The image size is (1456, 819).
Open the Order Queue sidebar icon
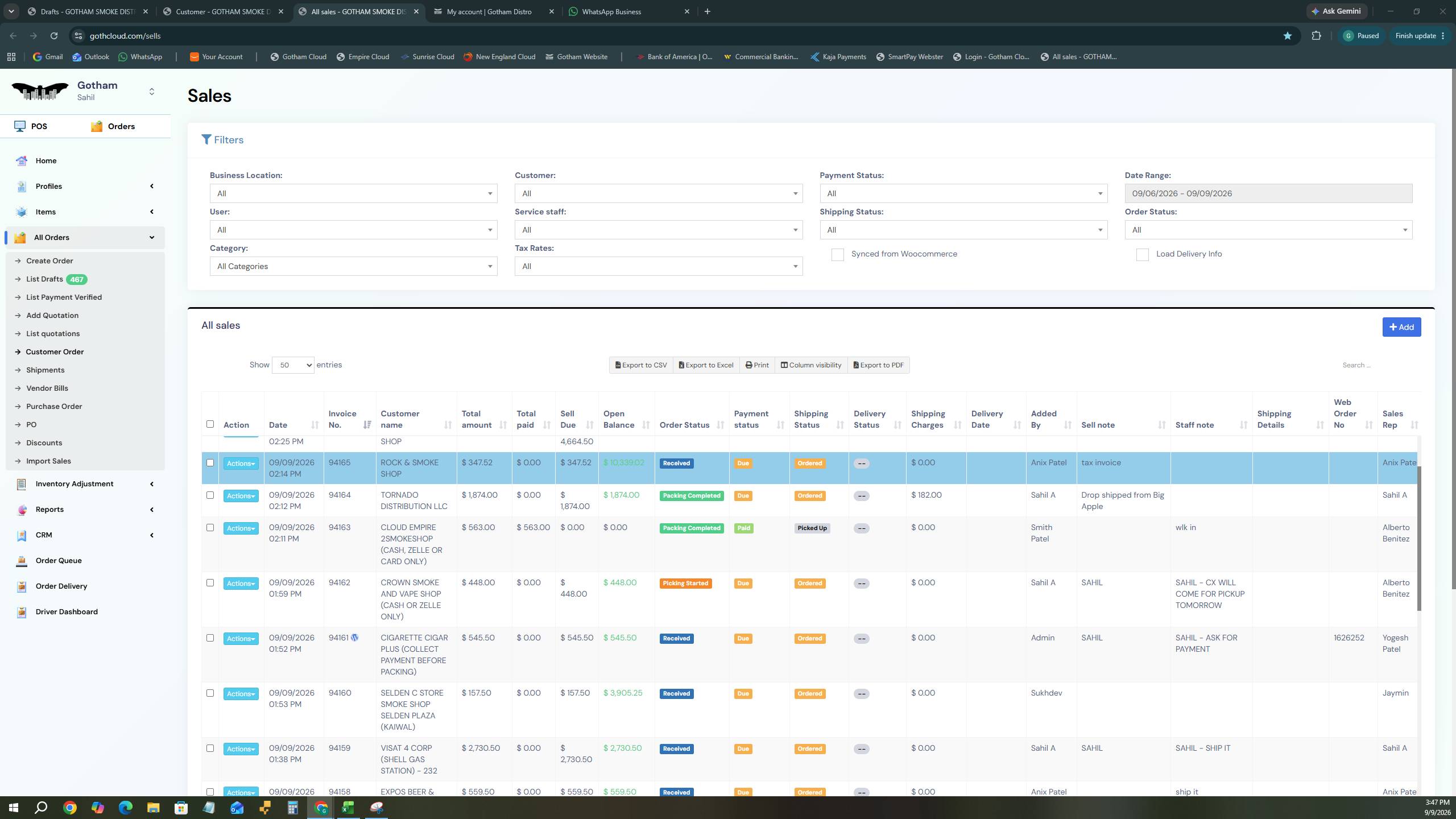22,561
